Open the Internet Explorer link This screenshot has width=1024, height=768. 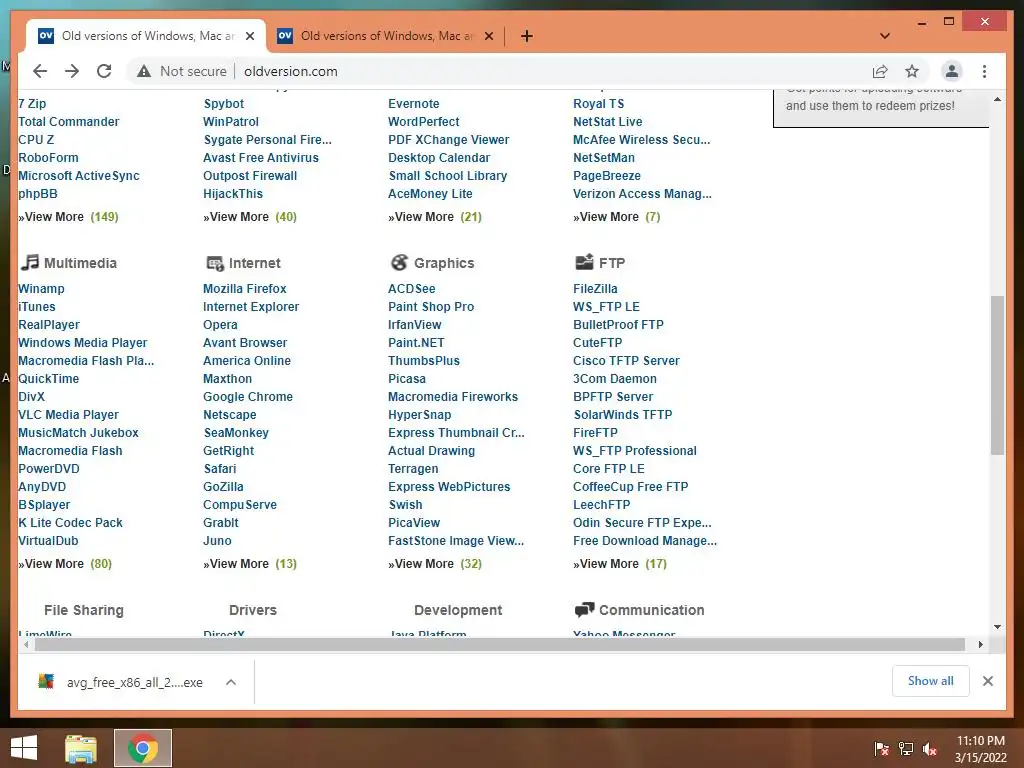(251, 306)
